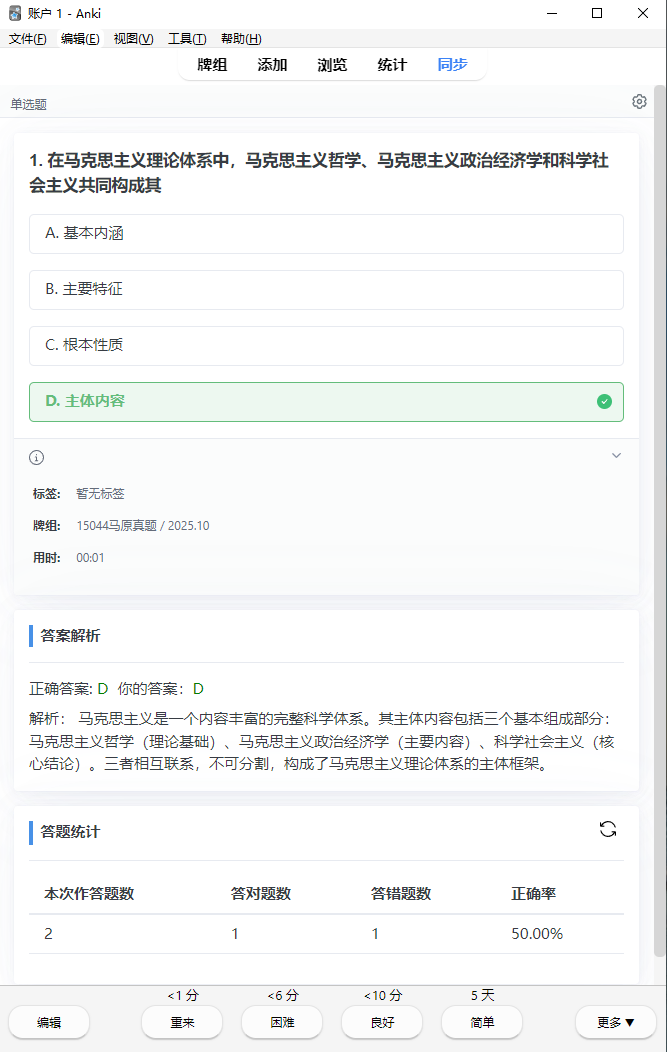Open the 工具(T) menu
667x1052 pixels.
187,39
